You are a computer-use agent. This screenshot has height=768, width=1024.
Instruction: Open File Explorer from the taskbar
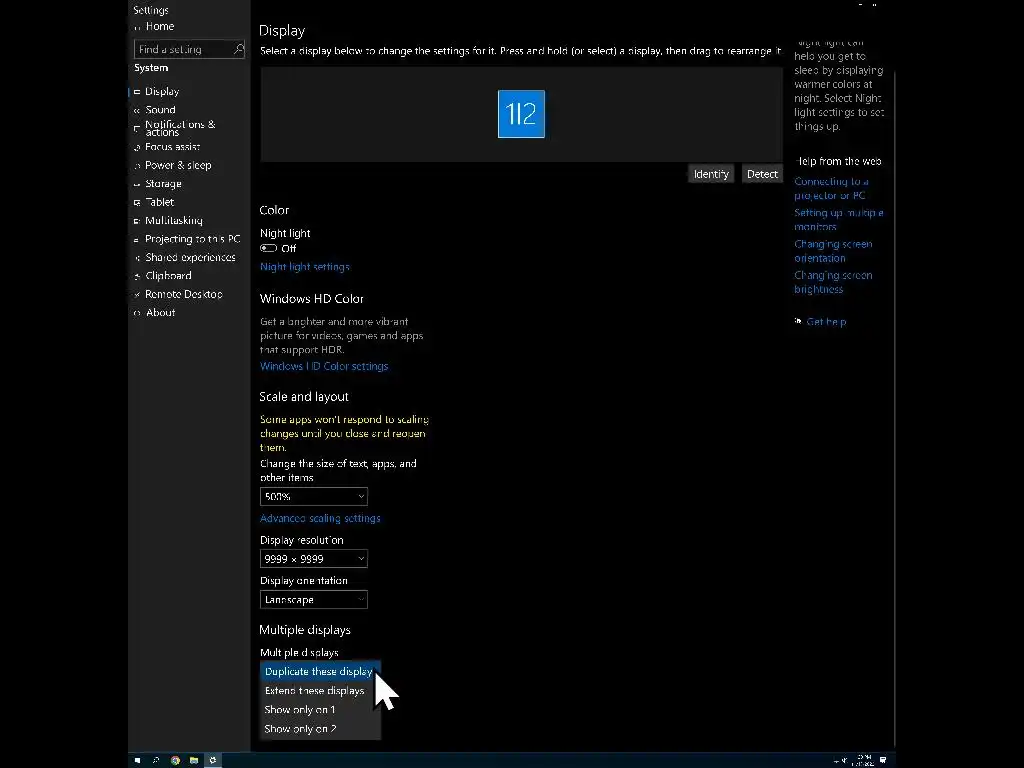194,760
